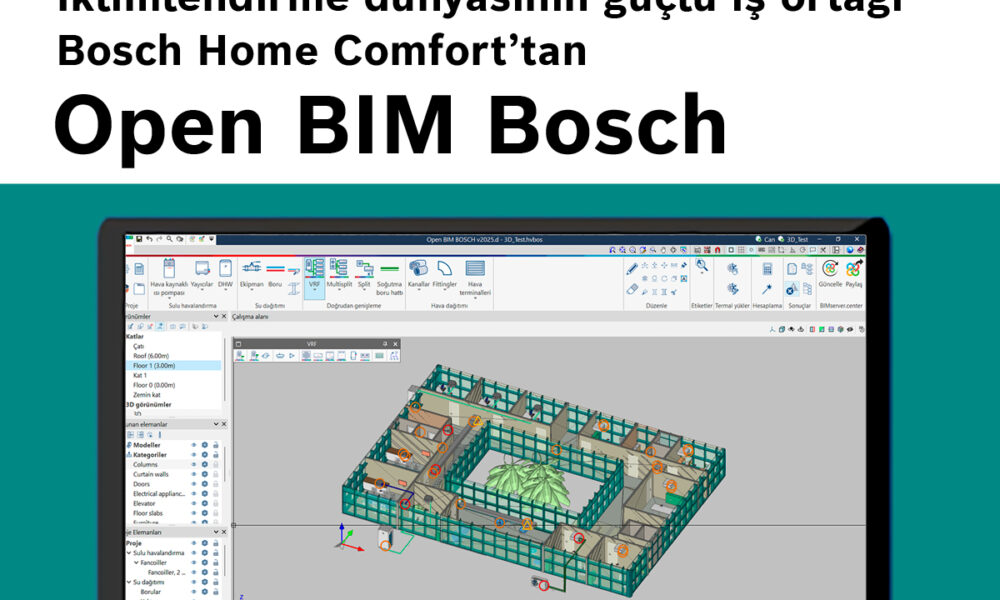Click the Columns category row

[146, 465]
